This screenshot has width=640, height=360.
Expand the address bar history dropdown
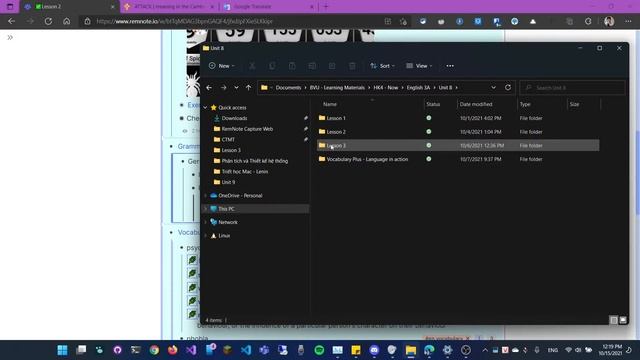pyautogui.click(x=493, y=88)
